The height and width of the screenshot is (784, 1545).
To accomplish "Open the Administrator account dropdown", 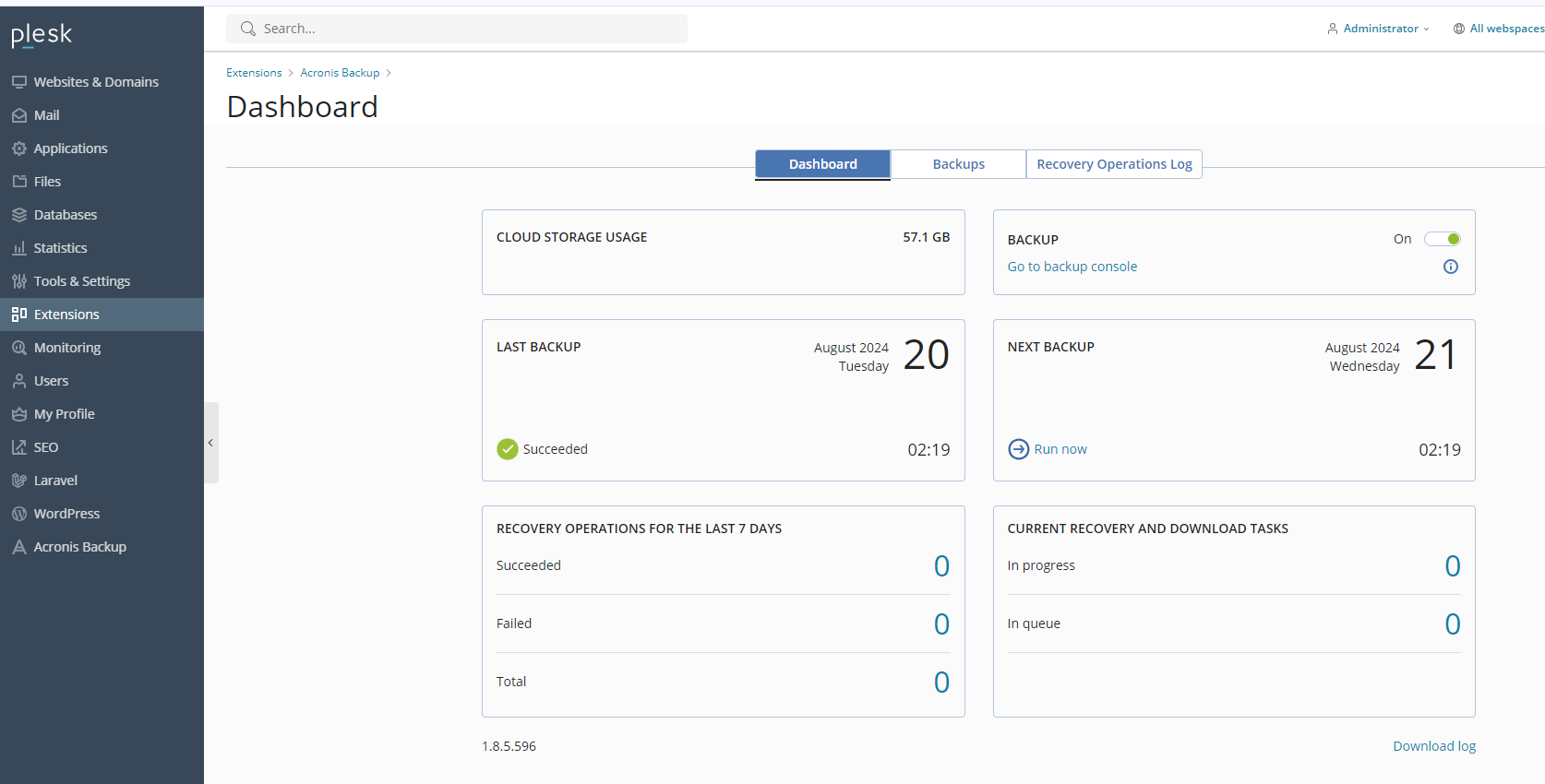I will pos(1379,29).
